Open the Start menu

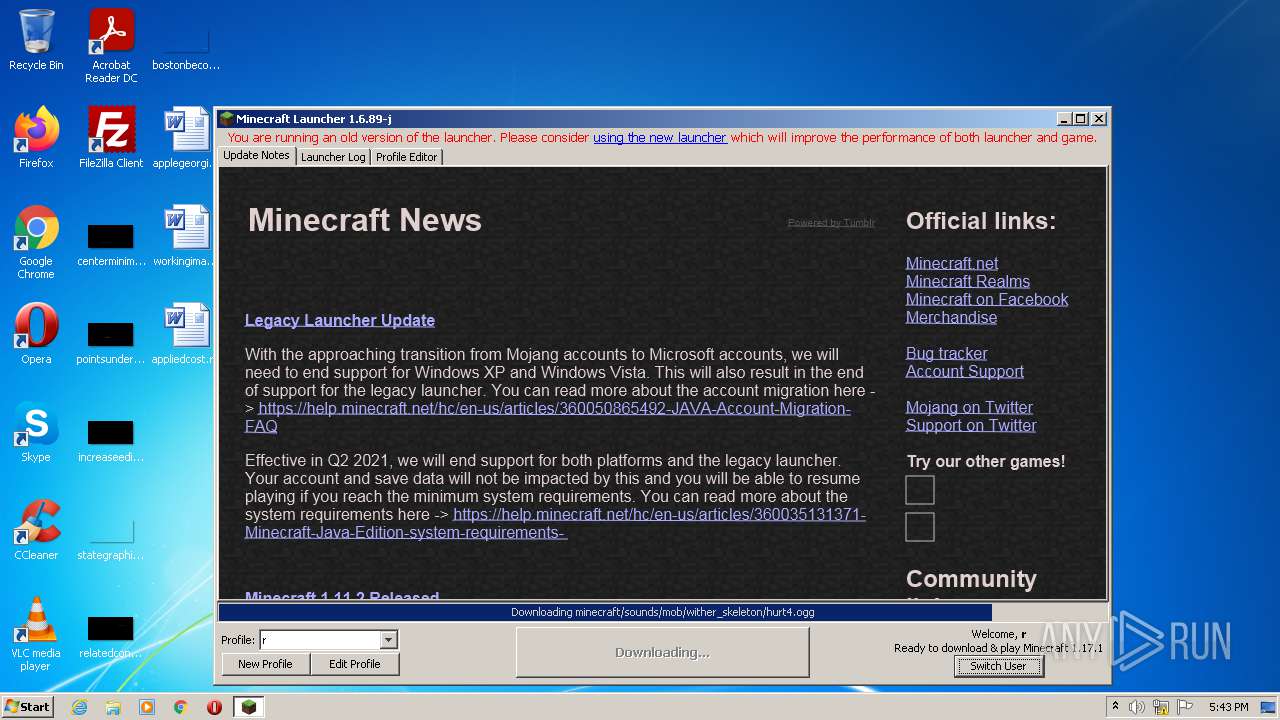pos(27,707)
